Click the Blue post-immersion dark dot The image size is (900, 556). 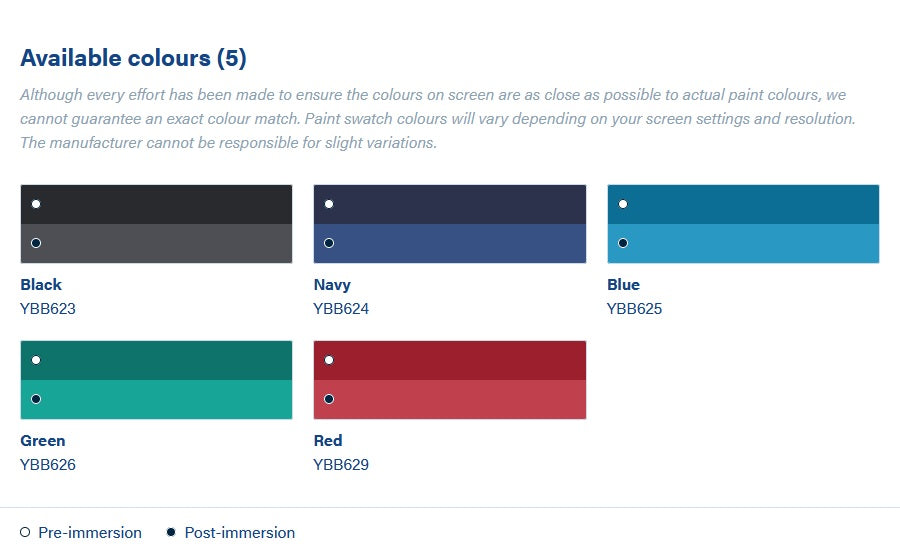click(x=623, y=243)
